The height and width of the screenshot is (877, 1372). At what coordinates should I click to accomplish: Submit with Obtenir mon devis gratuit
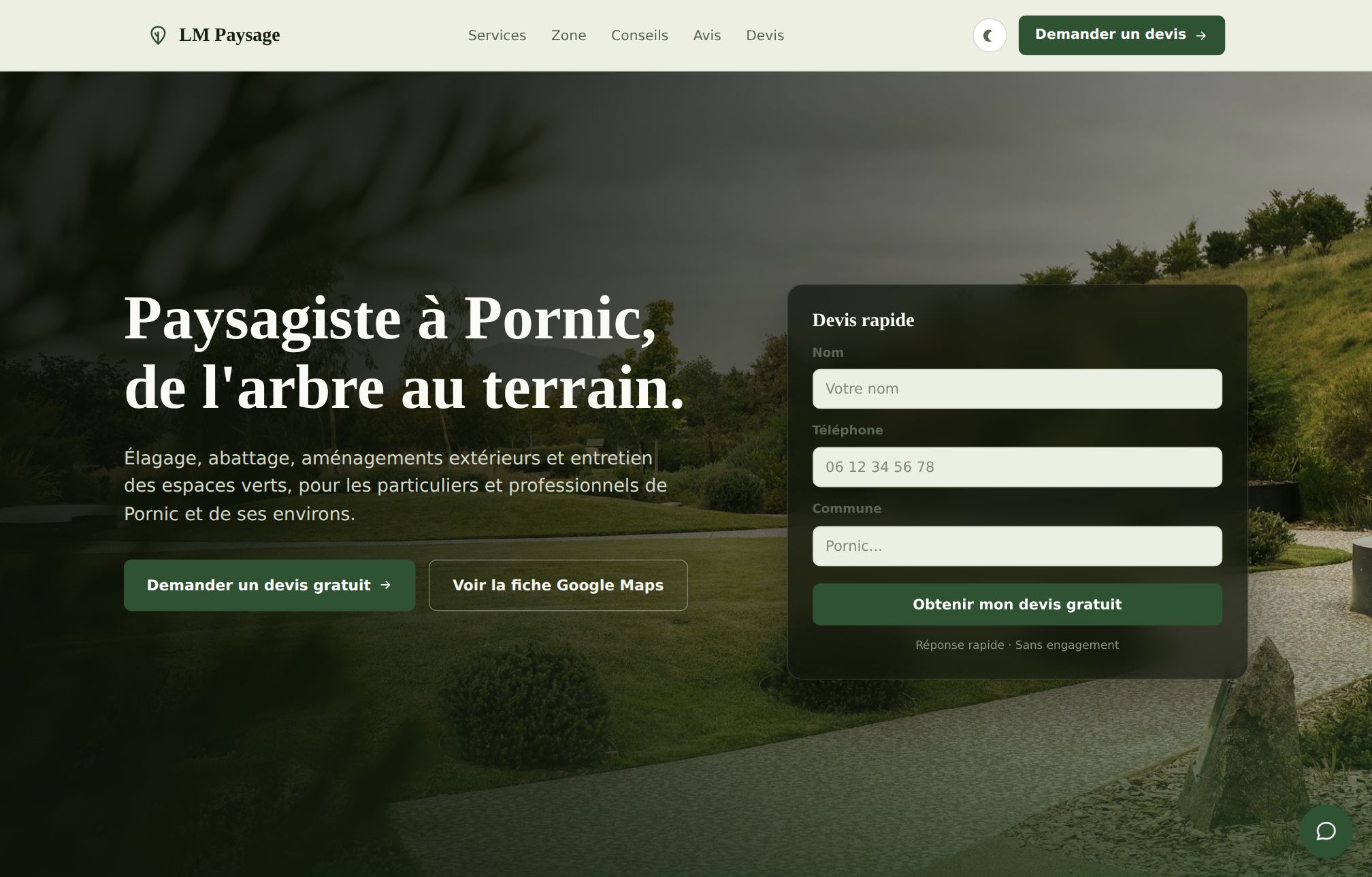click(1017, 605)
